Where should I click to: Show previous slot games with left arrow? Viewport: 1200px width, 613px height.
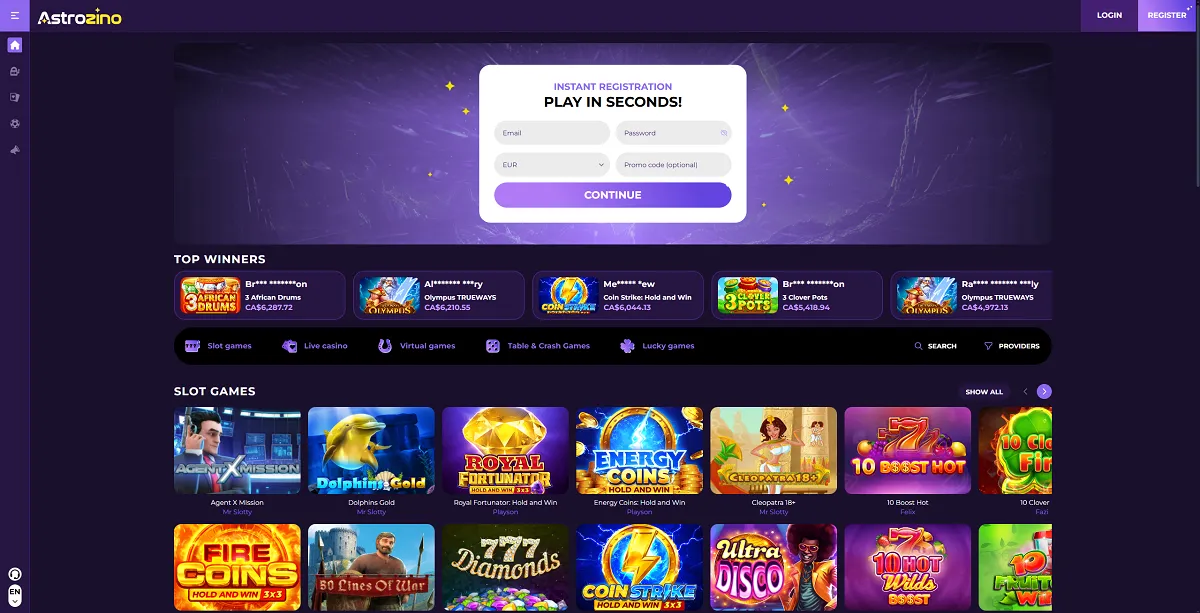(x=1025, y=392)
